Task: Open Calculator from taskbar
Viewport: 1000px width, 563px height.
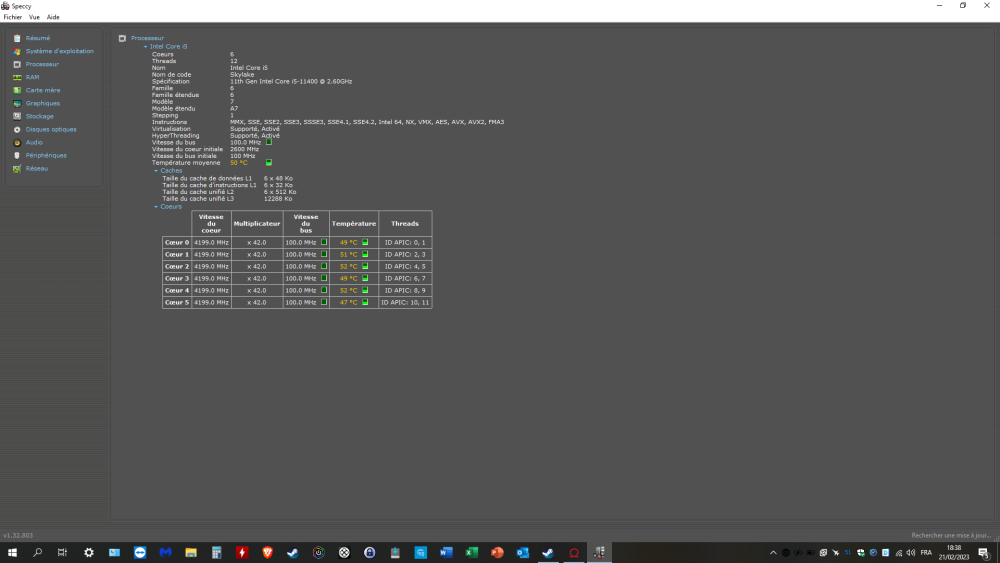Action: click(216, 553)
